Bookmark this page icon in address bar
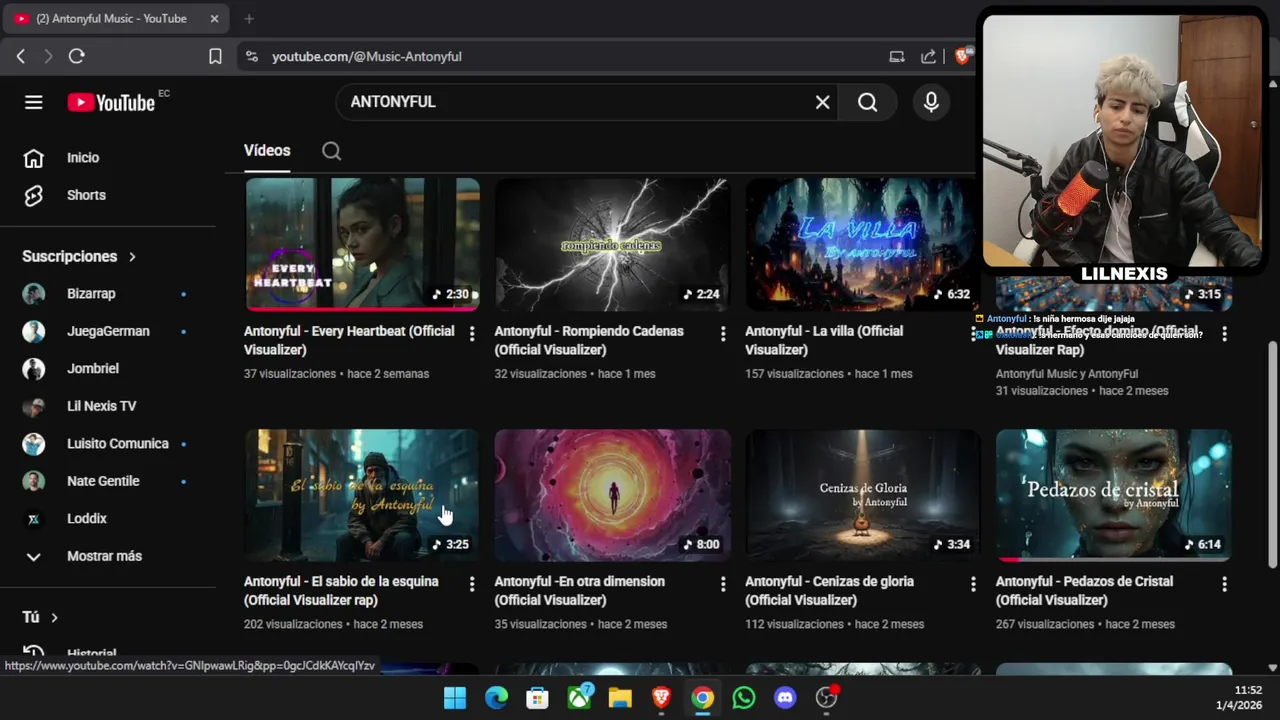 215,56
